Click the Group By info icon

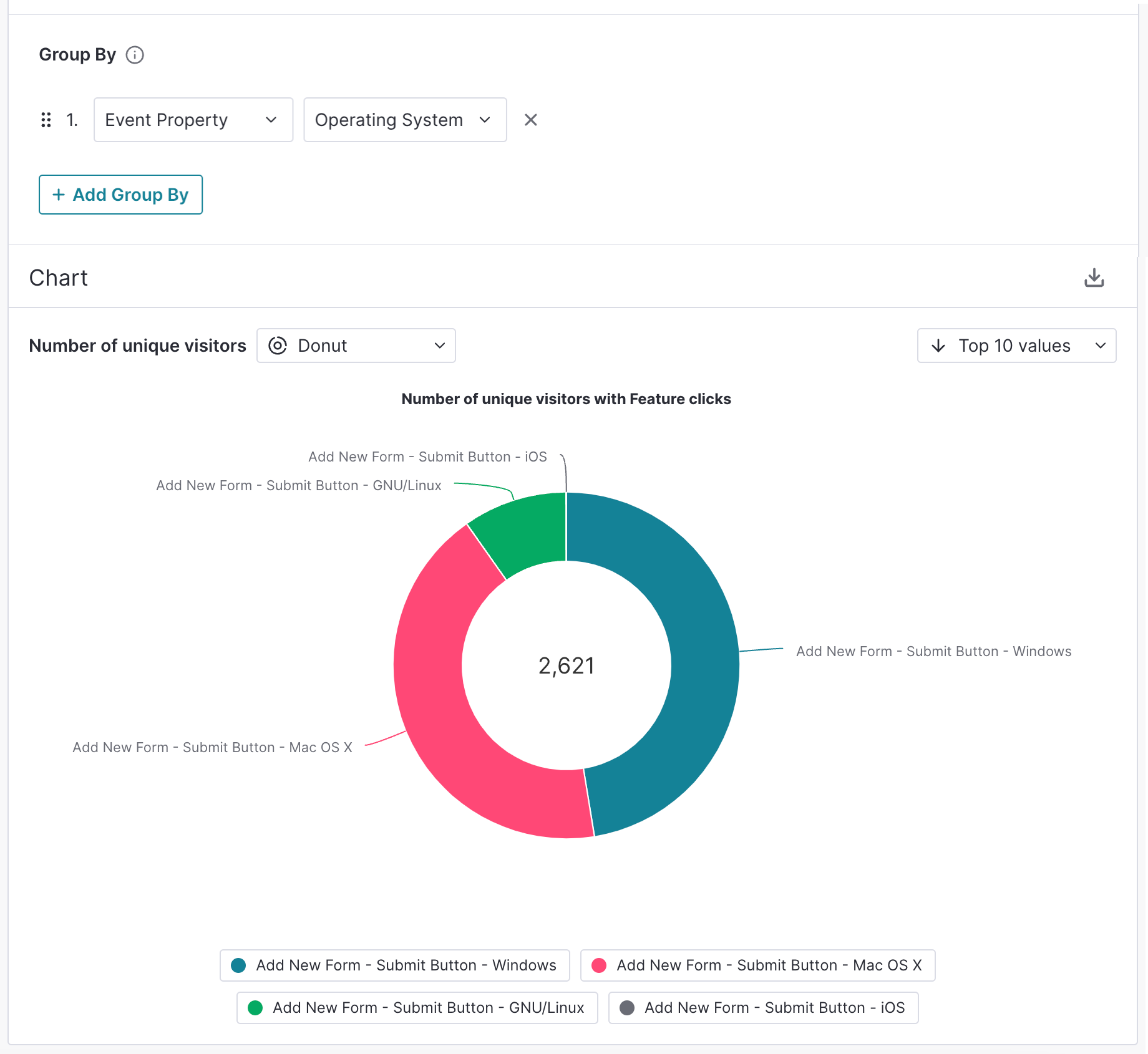[x=135, y=55]
